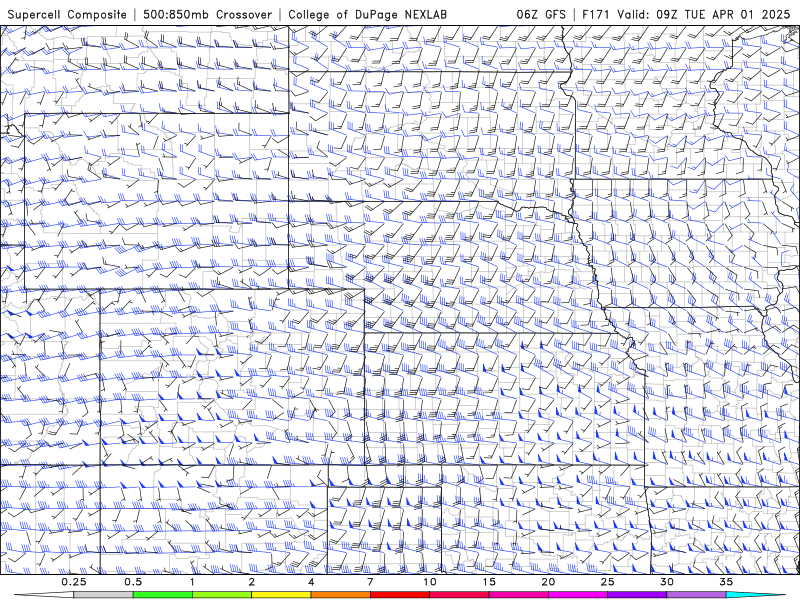
Task: Click the '35' legend value
Action: (726, 582)
